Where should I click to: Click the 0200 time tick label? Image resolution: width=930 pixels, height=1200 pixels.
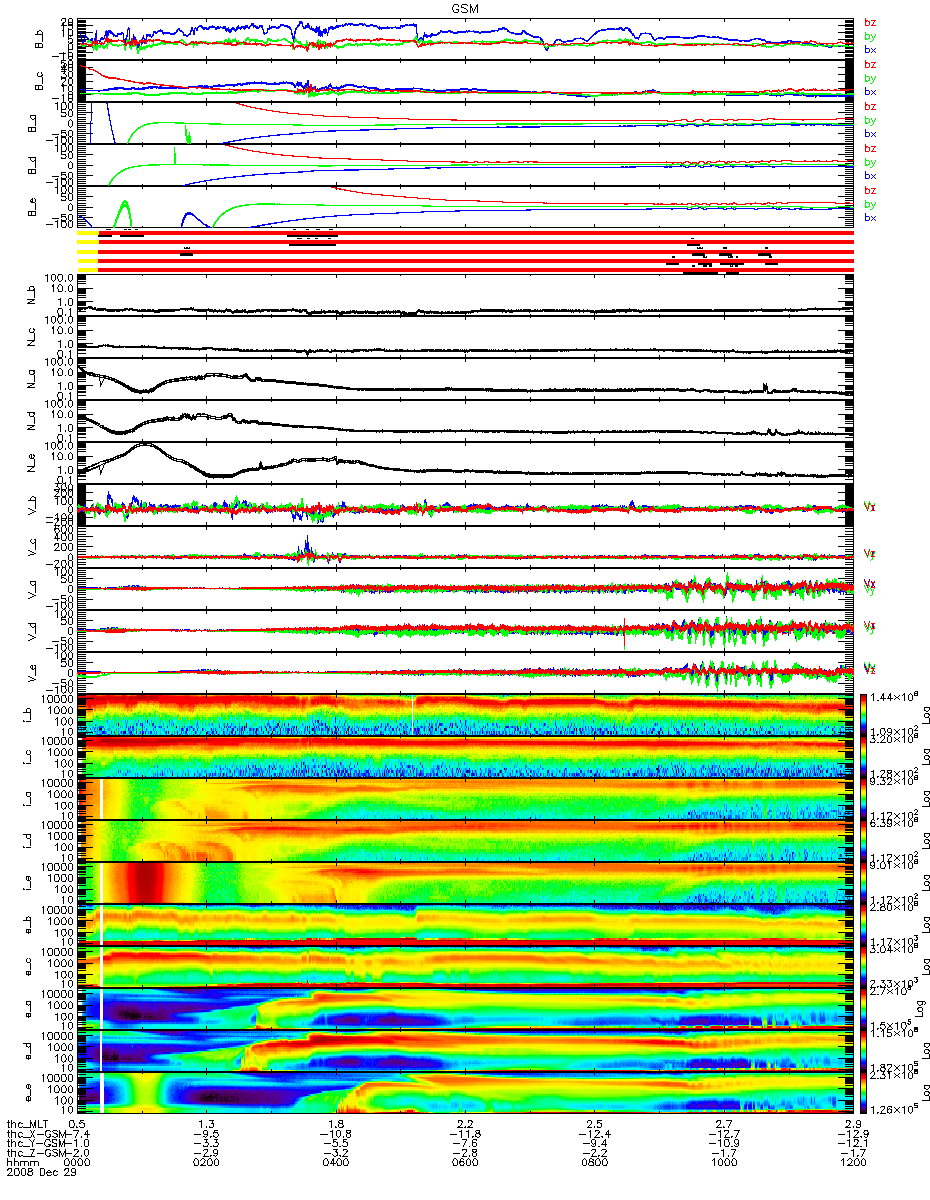tap(206, 1164)
